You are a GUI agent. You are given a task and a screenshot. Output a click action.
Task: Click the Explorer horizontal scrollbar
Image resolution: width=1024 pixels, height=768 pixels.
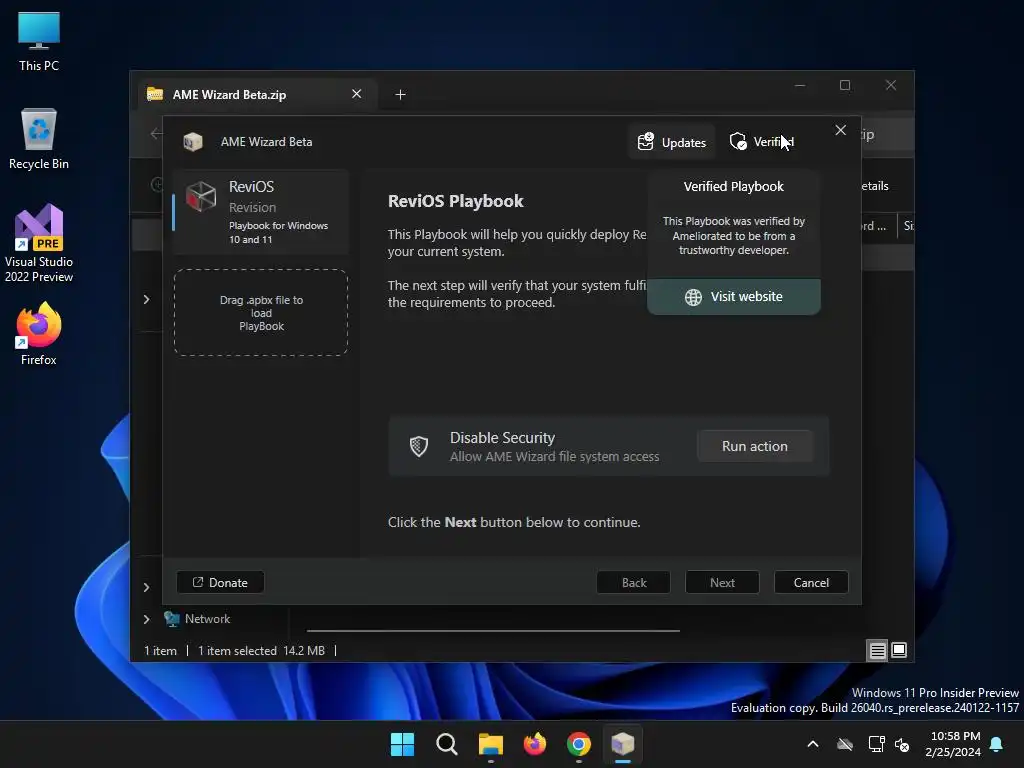coord(493,631)
